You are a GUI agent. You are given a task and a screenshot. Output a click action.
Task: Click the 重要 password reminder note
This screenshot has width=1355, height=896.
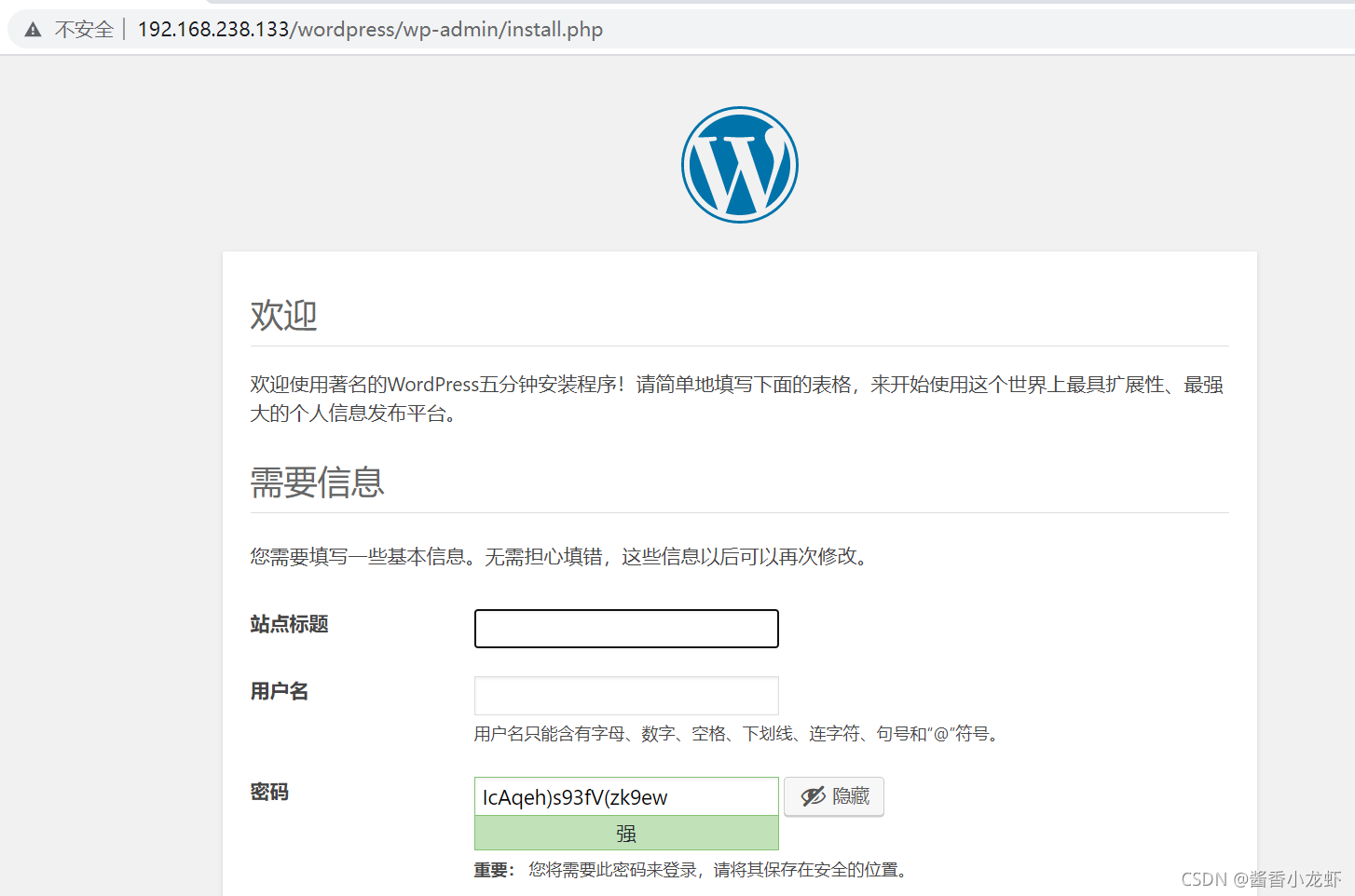click(x=690, y=870)
